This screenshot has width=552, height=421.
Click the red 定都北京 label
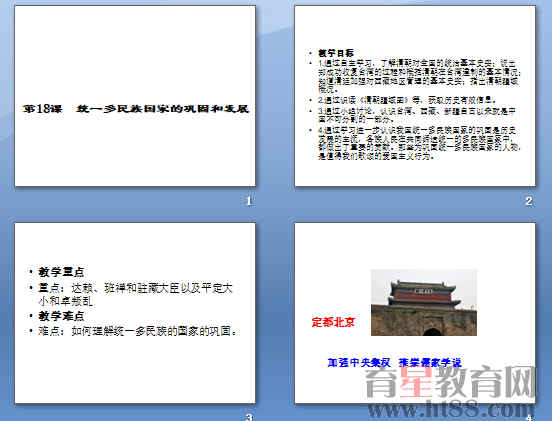[x=333, y=322]
